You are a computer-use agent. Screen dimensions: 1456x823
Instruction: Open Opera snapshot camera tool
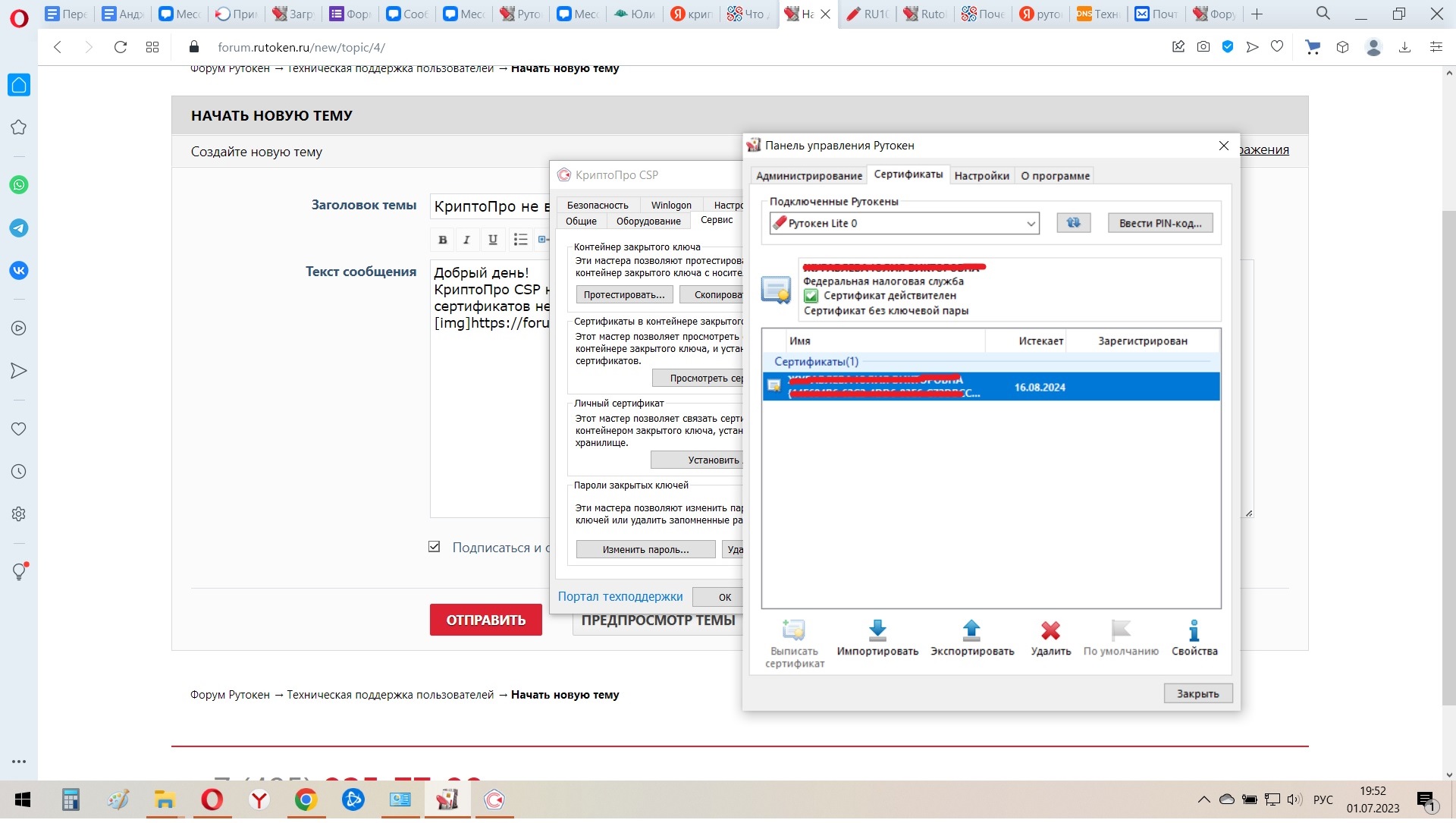pos(1203,47)
